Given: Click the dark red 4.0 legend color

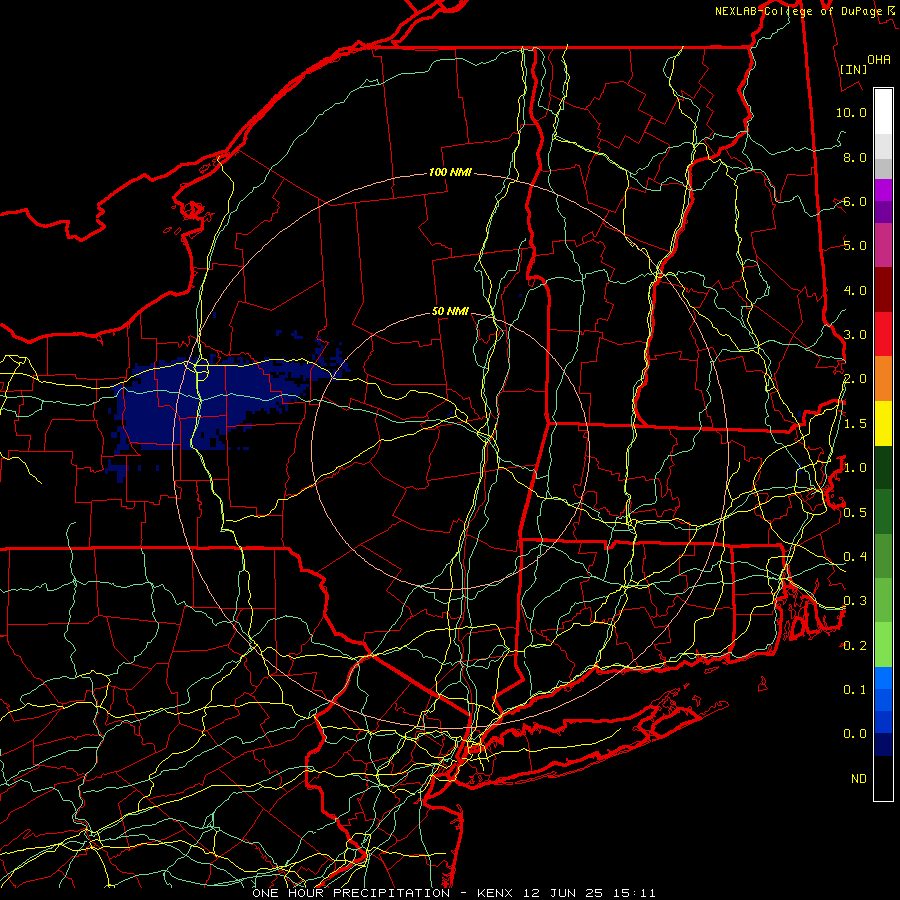Looking at the screenshot, I should point(883,289).
